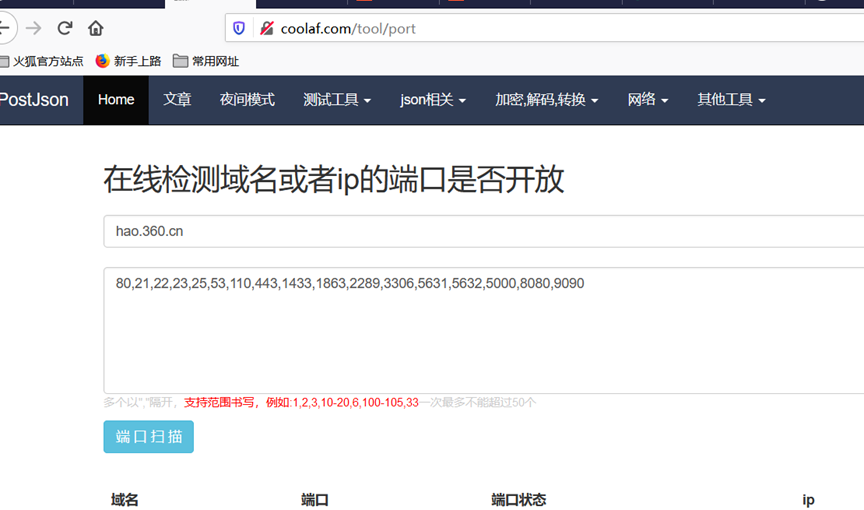Expand the 测试工具 dropdown menu

pos(337,100)
